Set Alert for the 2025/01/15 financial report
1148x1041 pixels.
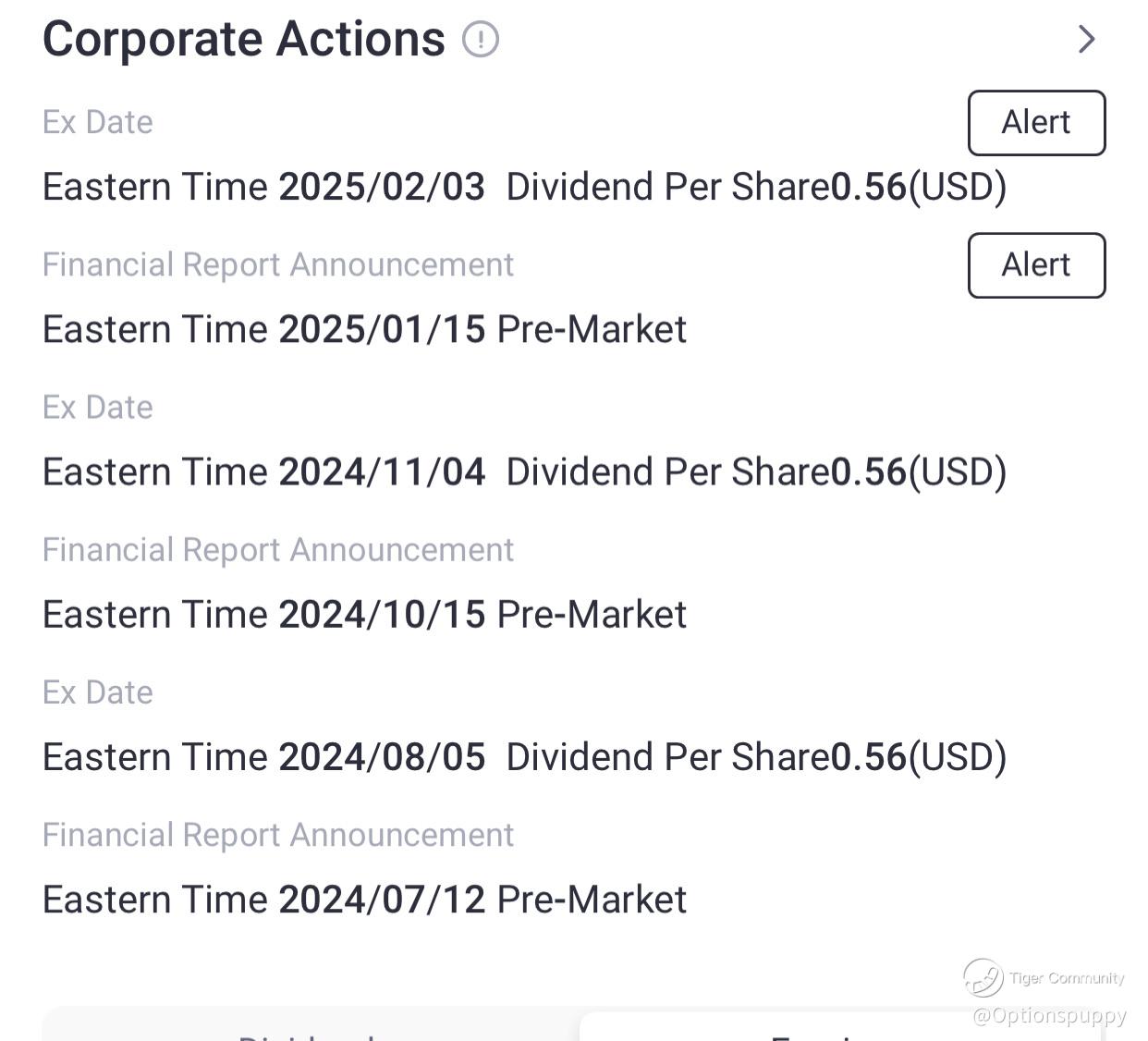click(1036, 265)
